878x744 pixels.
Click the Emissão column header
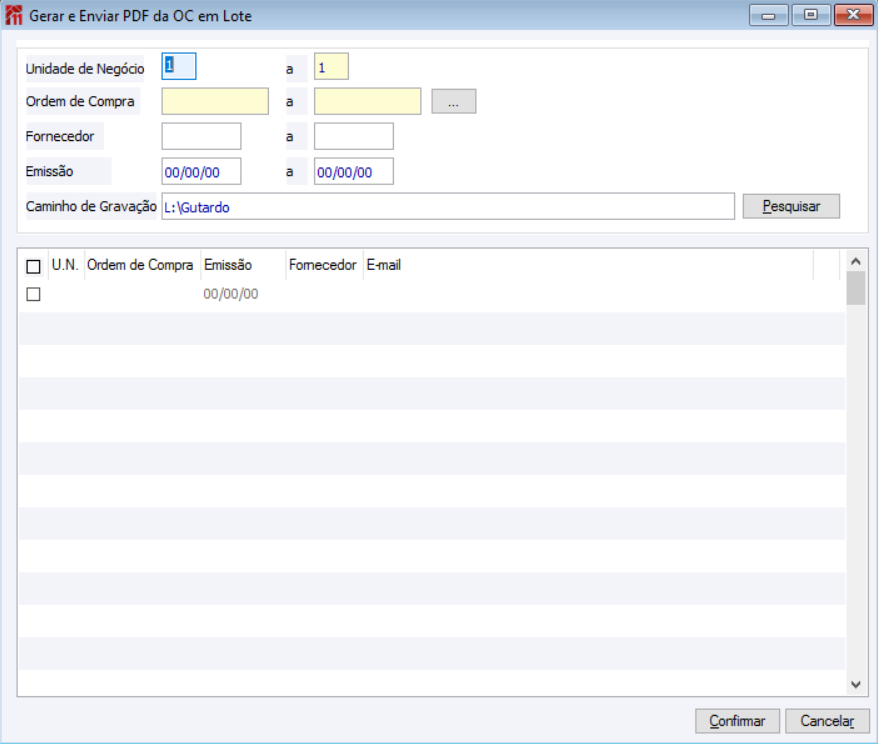[242, 265]
